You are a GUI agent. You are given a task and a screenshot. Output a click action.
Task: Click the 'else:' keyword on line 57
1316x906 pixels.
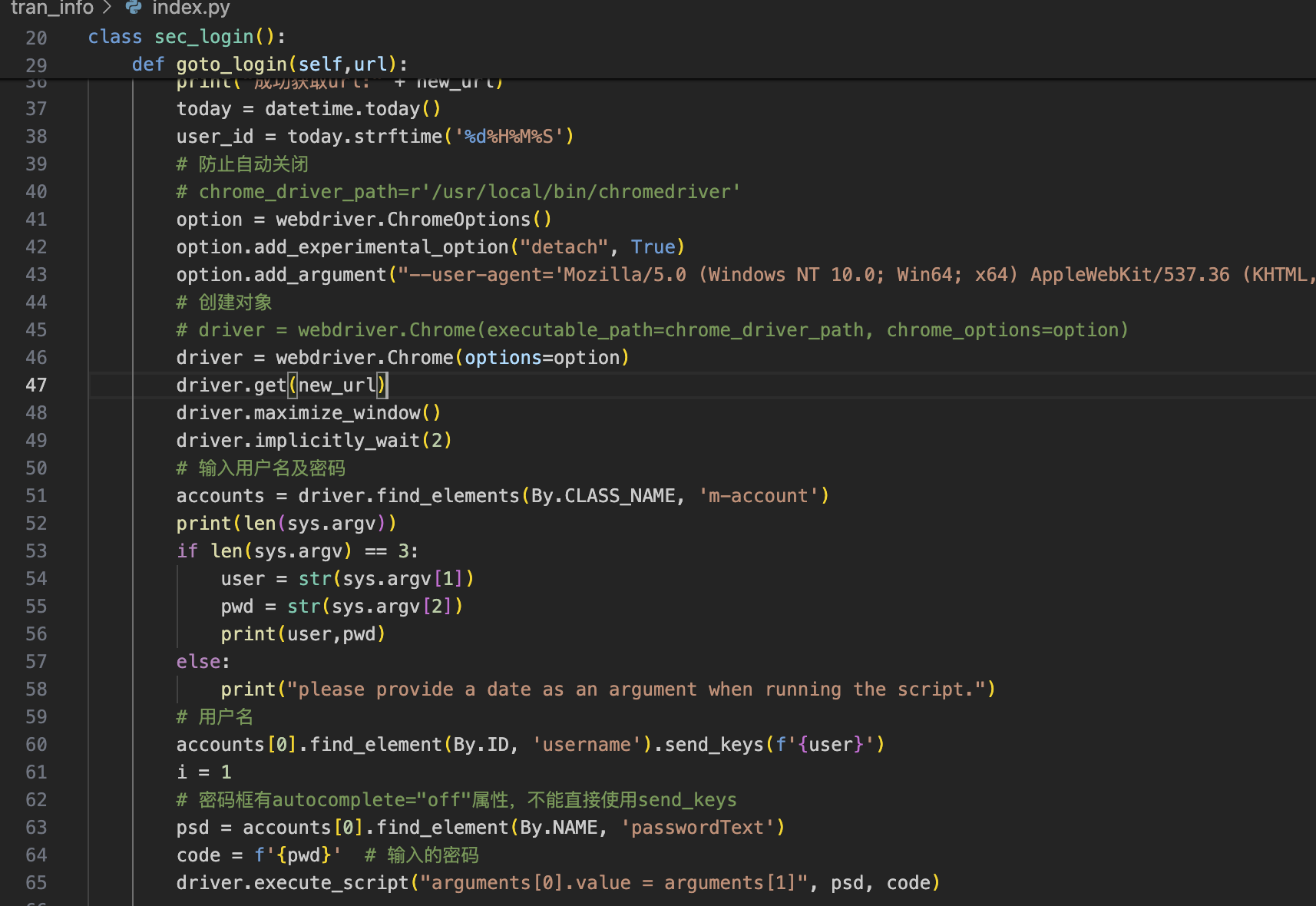203,662
